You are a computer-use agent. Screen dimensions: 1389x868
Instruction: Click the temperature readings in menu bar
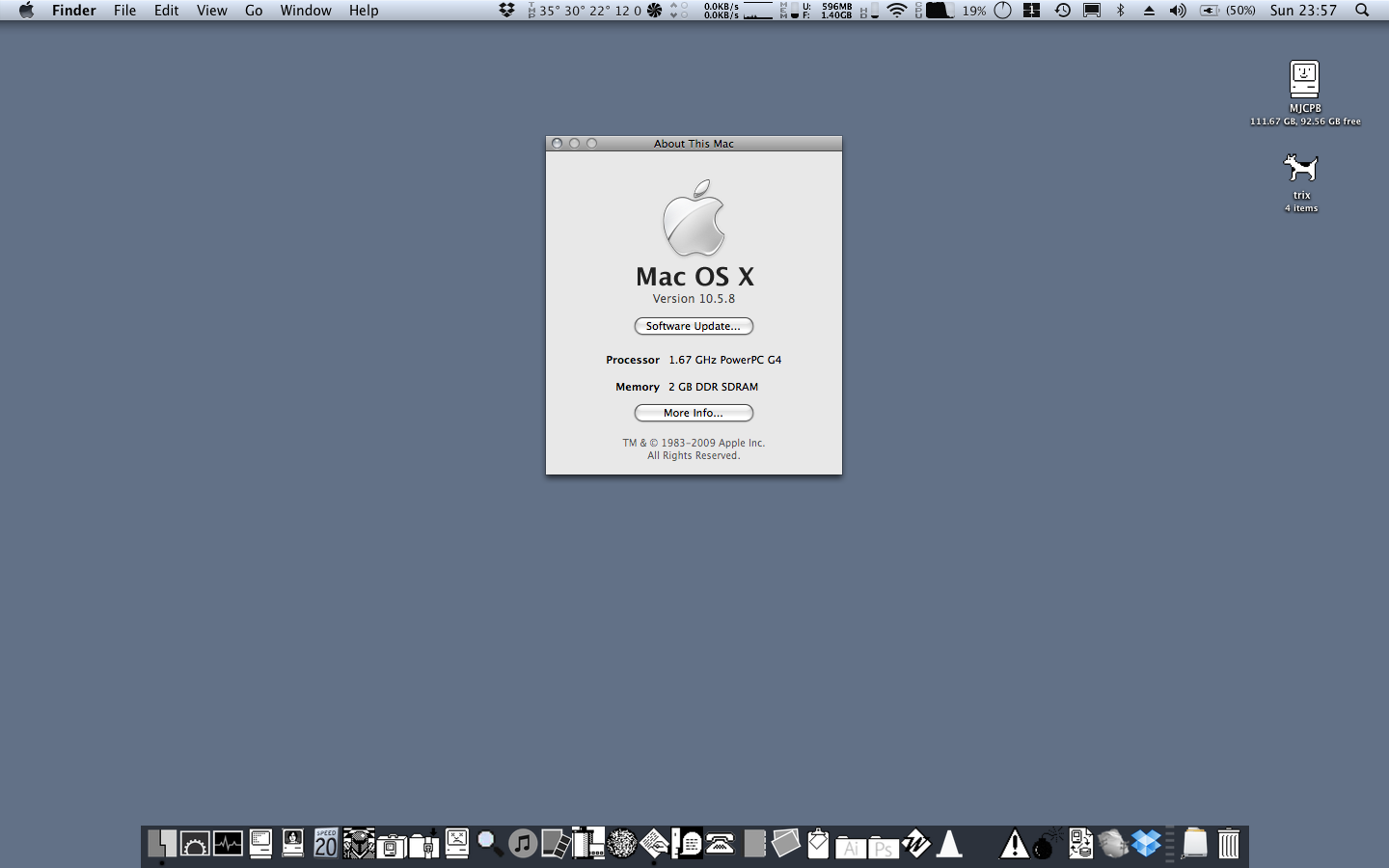click(584, 11)
